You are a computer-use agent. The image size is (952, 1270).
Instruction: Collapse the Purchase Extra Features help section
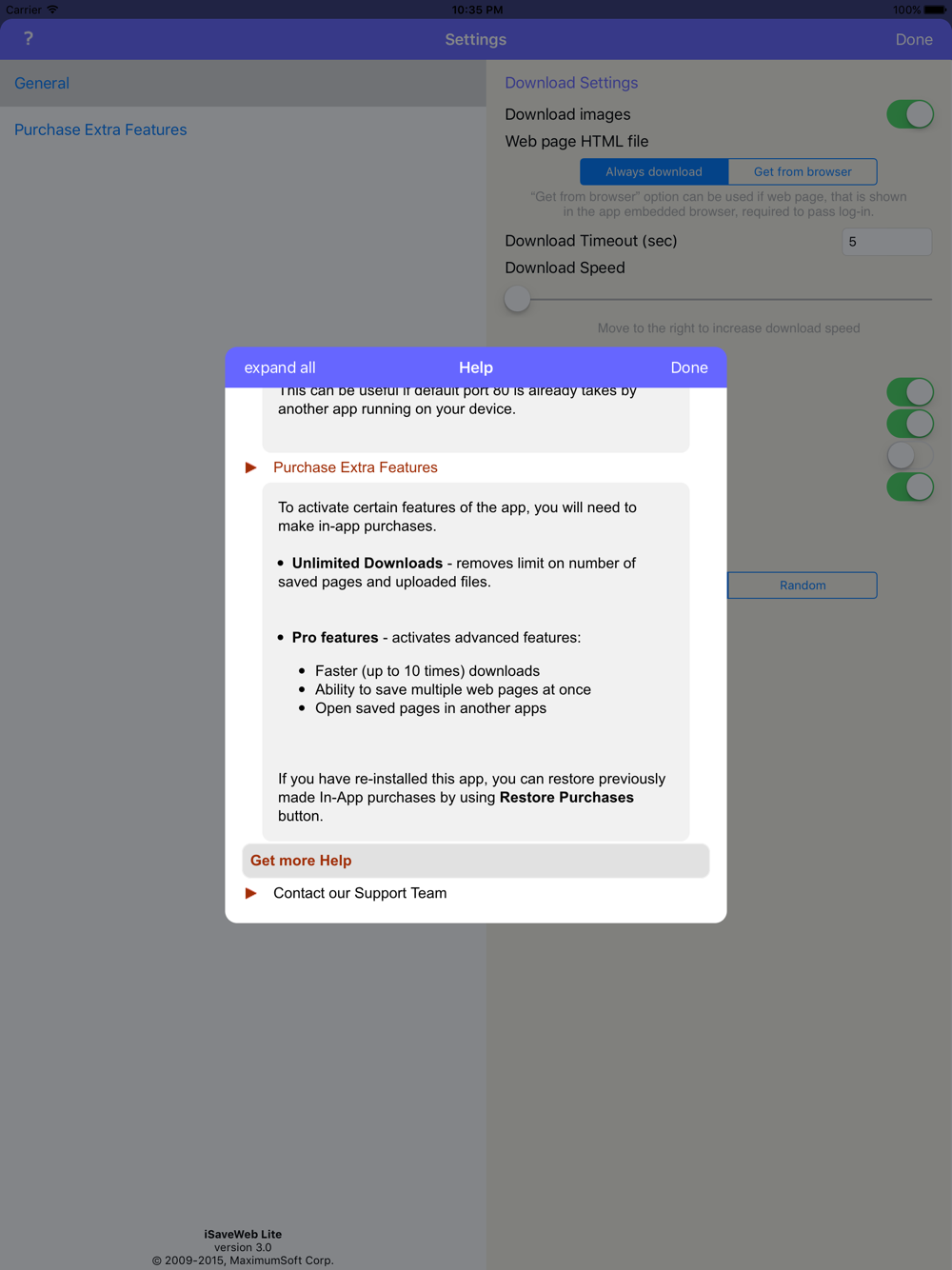(x=355, y=467)
